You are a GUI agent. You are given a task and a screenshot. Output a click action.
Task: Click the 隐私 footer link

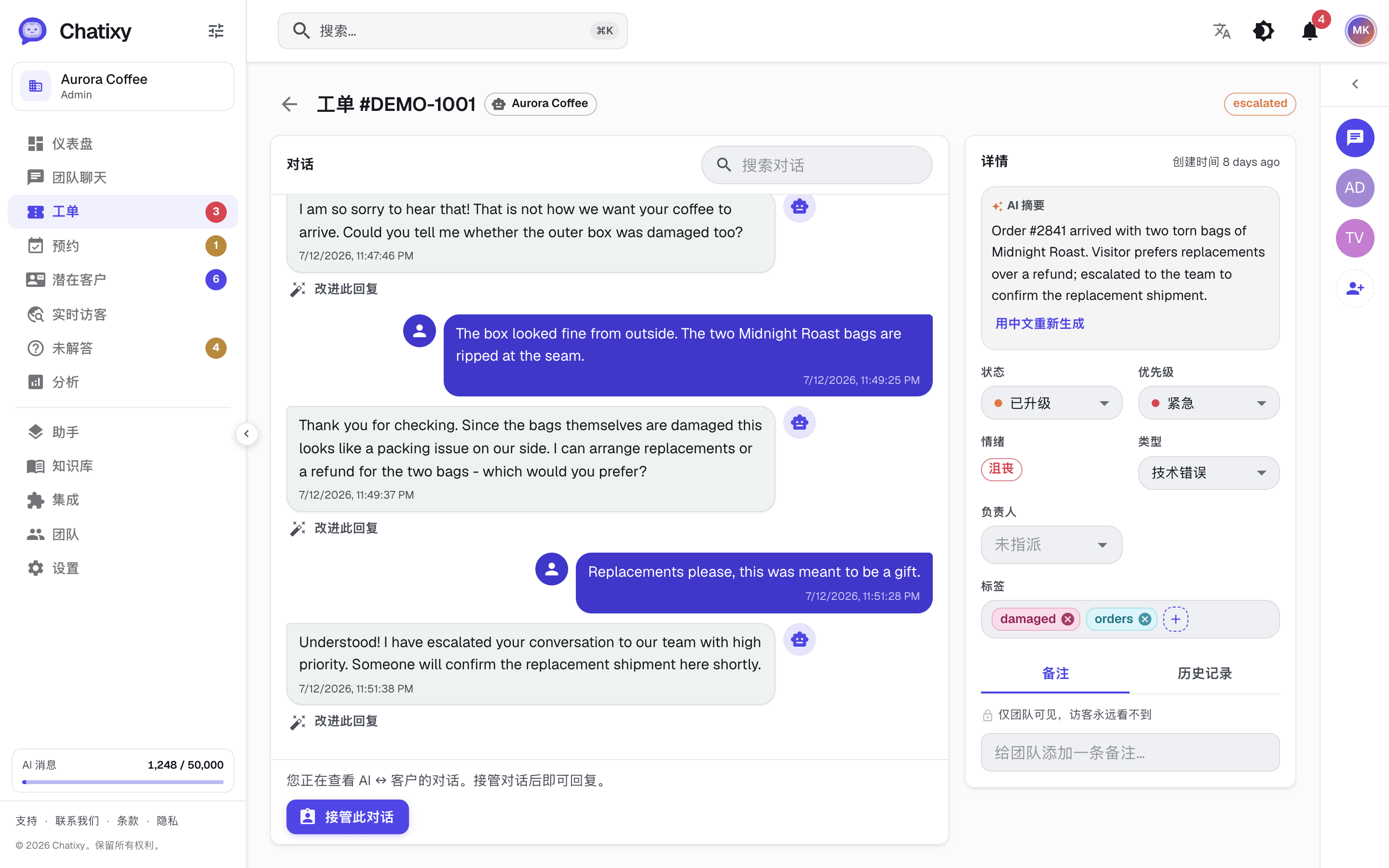(167, 821)
